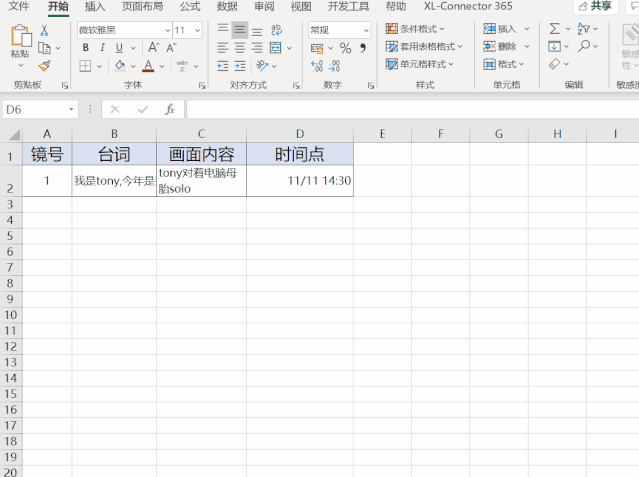The height and width of the screenshot is (477, 639).
Task: Click the Percent Style icon
Action: tap(346, 48)
